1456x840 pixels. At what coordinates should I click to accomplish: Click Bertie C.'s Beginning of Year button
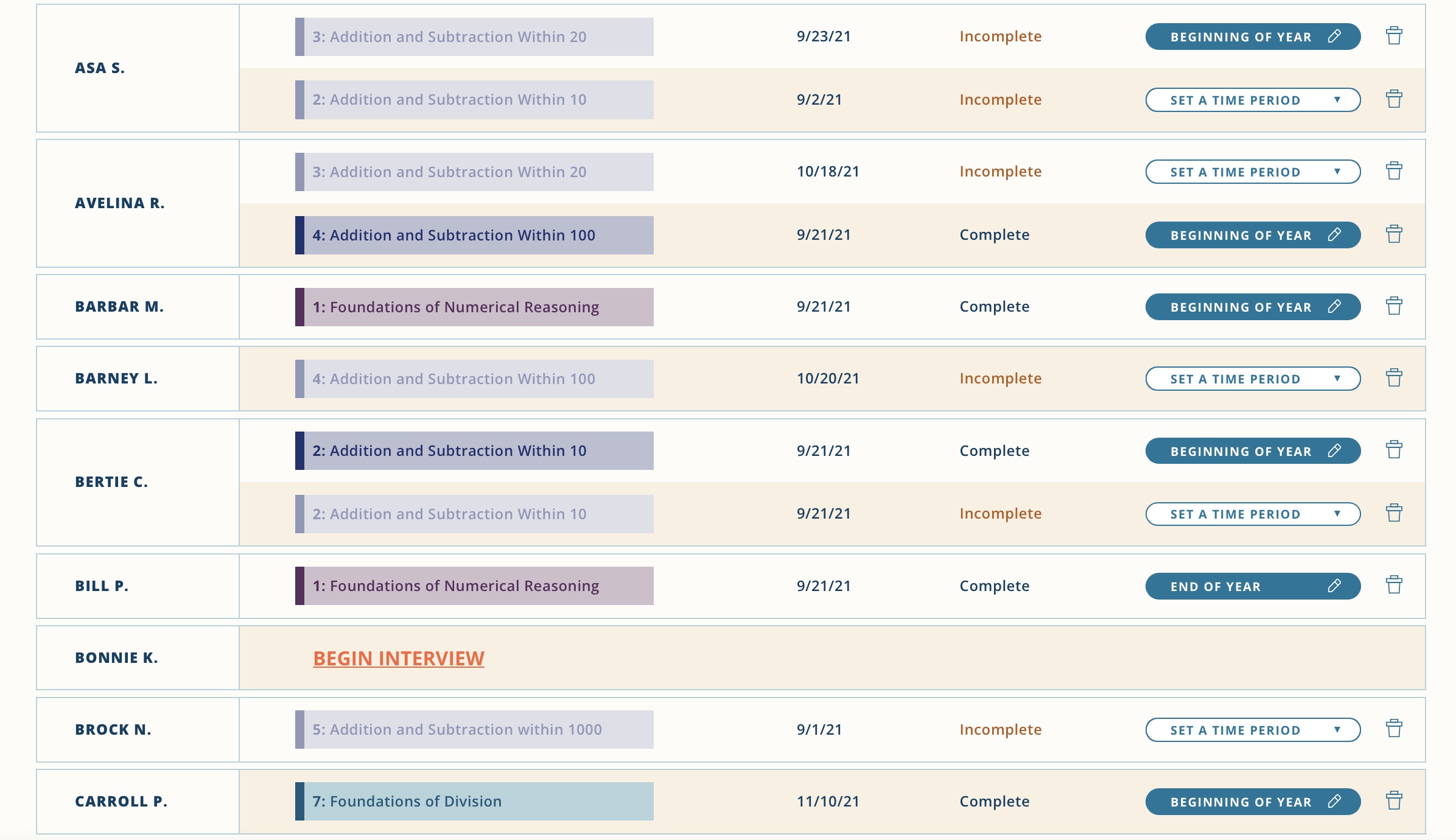[x=1252, y=450]
